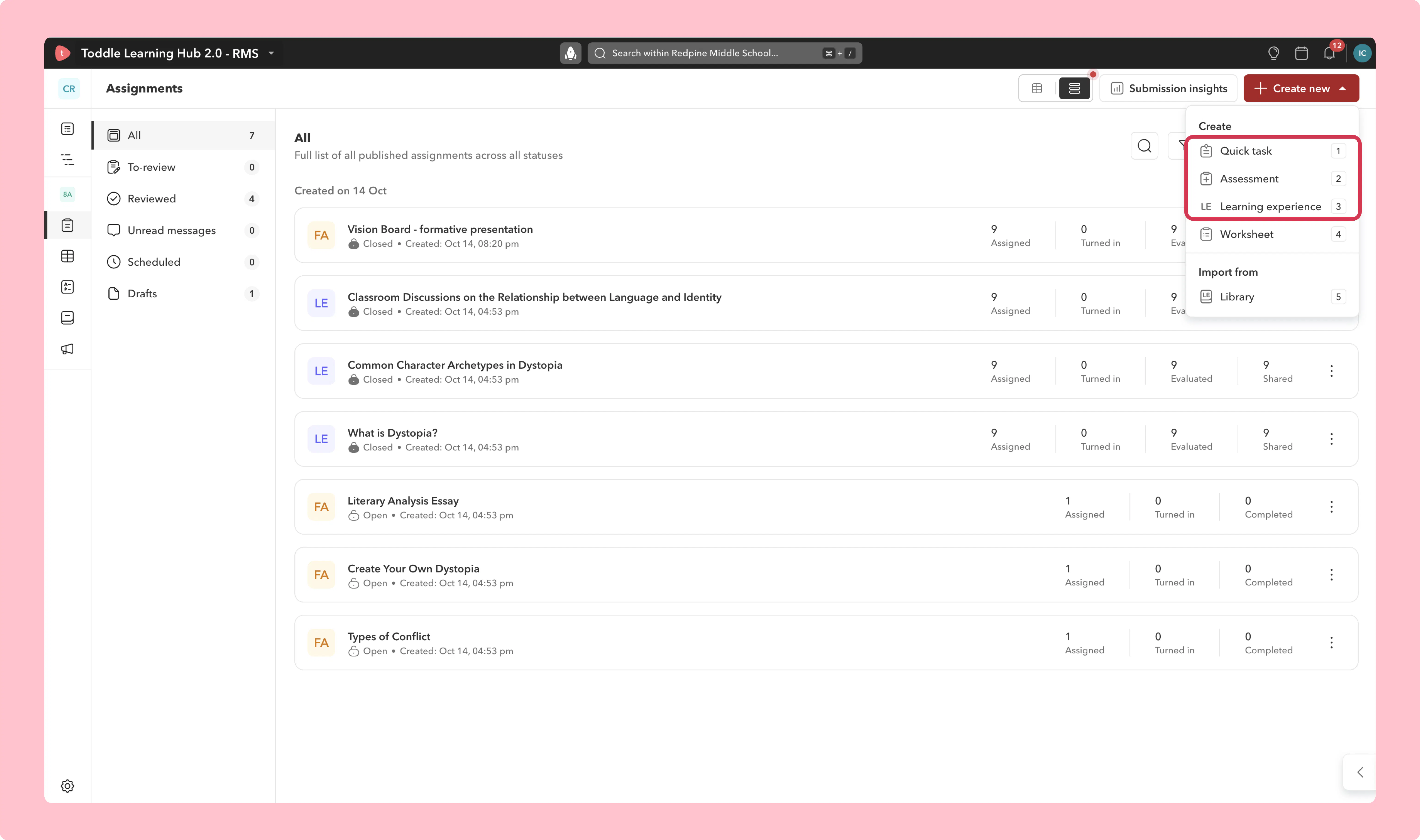Open the calendar icon in top bar
The width and height of the screenshot is (1420, 840).
(x=1301, y=53)
